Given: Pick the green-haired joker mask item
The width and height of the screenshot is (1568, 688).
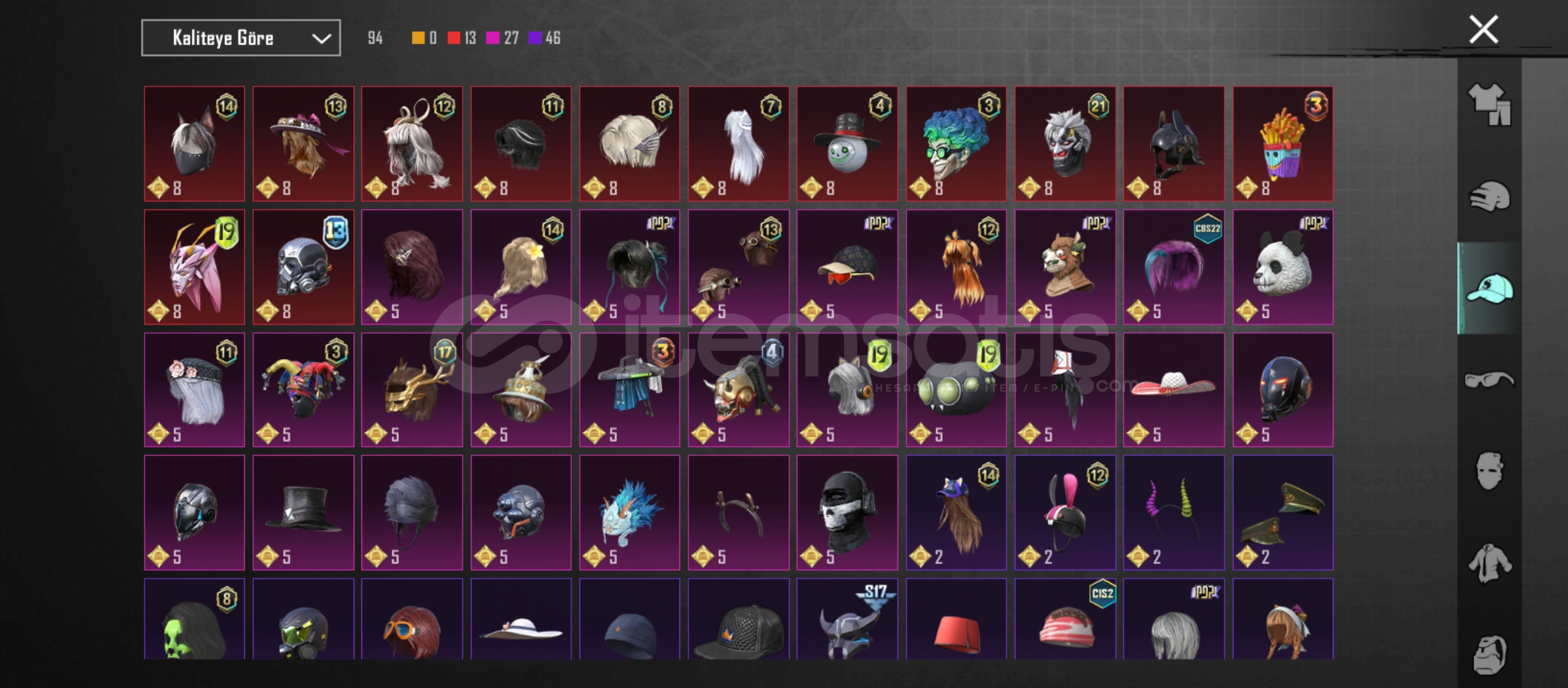Looking at the screenshot, I should (x=956, y=144).
